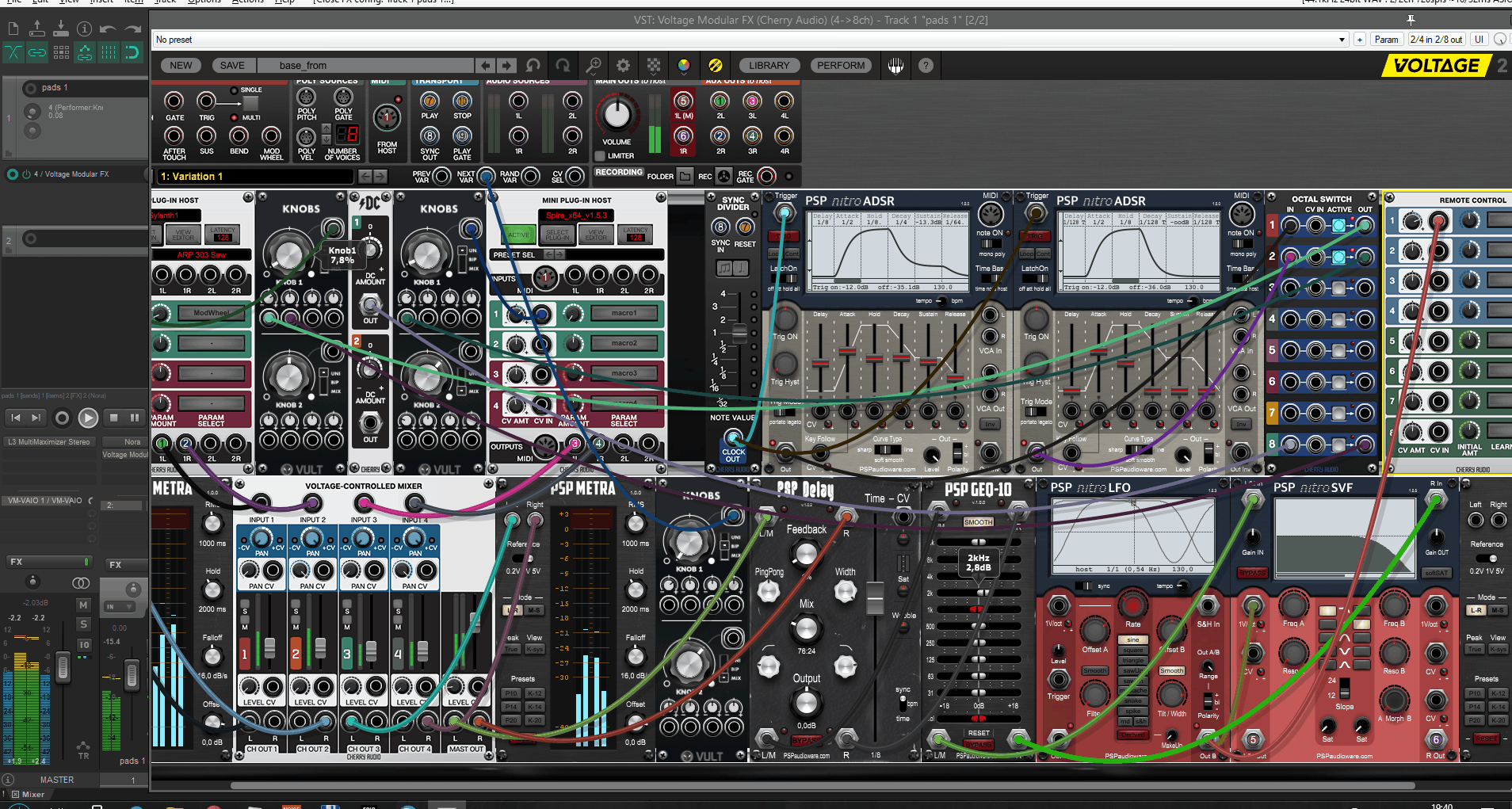The height and width of the screenshot is (809, 1512).
Task: Load next preset with right arrow
Action: coord(506,66)
